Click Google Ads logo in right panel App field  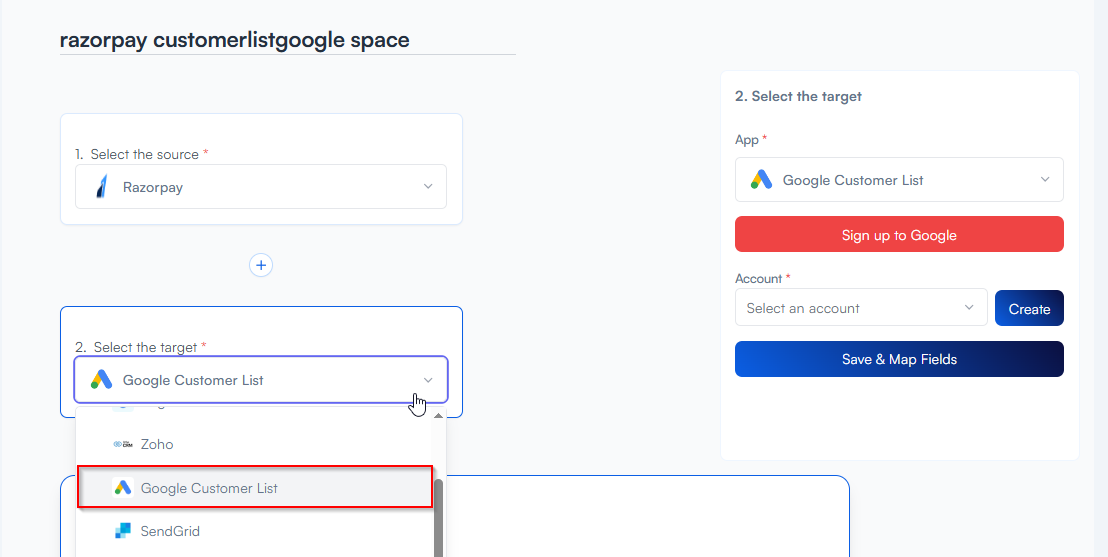[762, 180]
